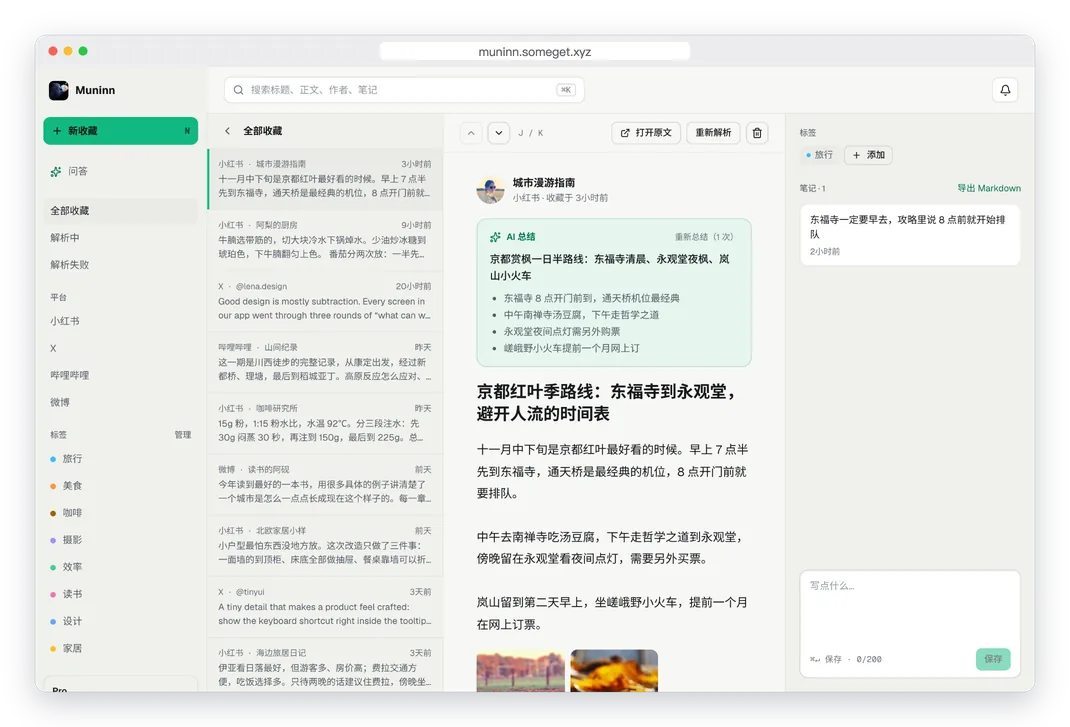Open the 读书的阿砚 list entry
The height and width of the screenshot is (727, 1070).
(325, 485)
